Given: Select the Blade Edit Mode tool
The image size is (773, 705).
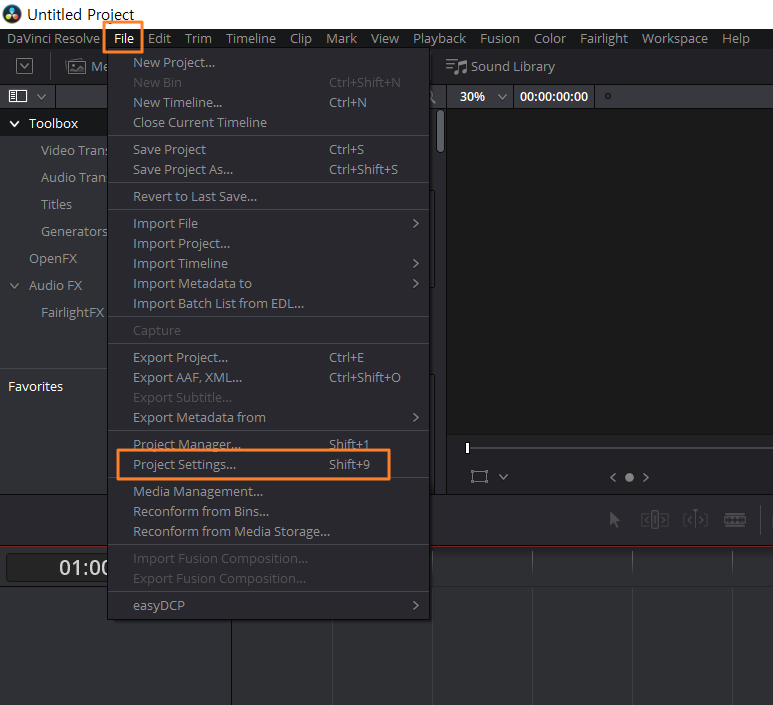Looking at the screenshot, I should coord(735,520).
